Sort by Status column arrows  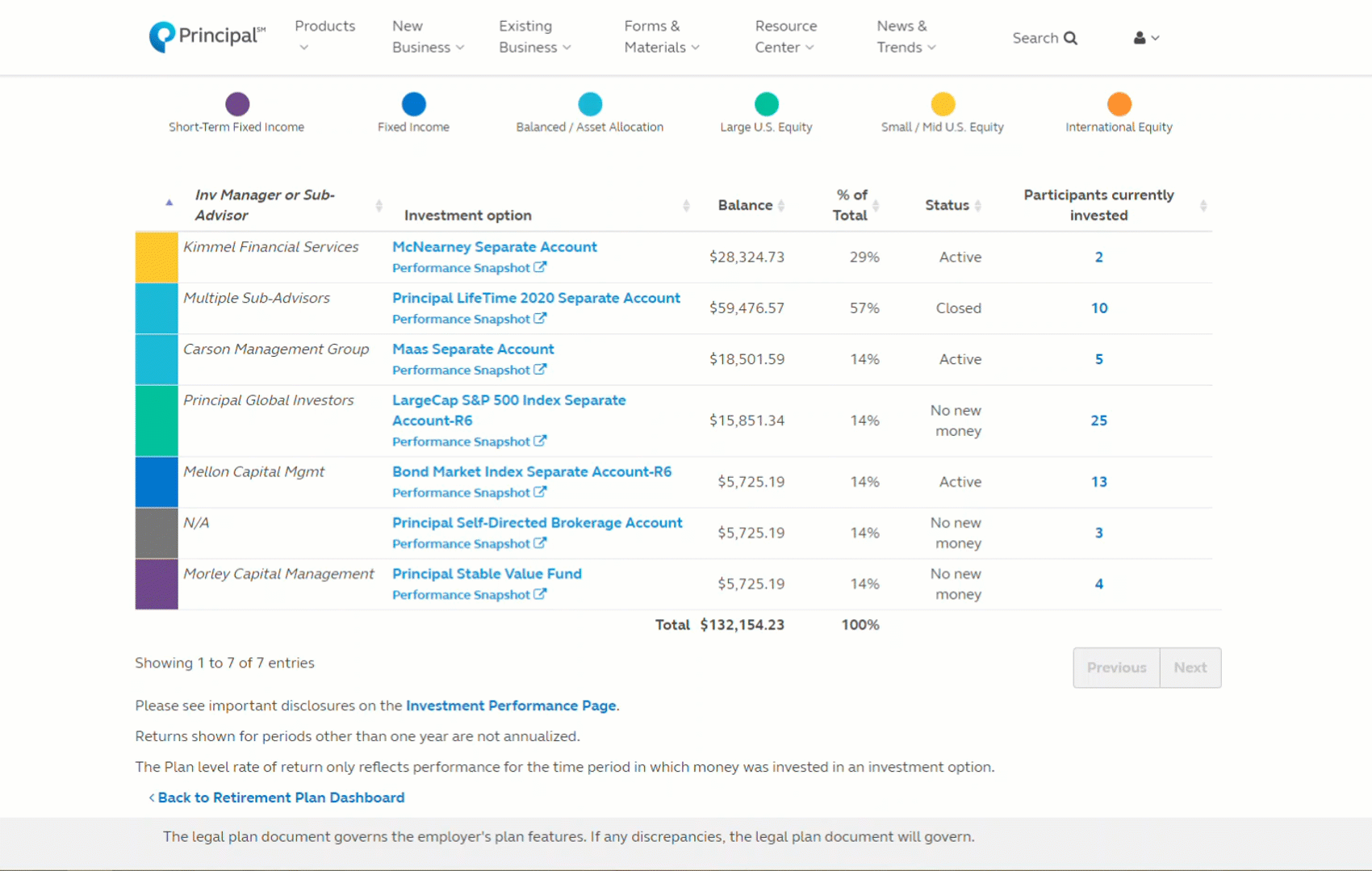pos(977,206)
